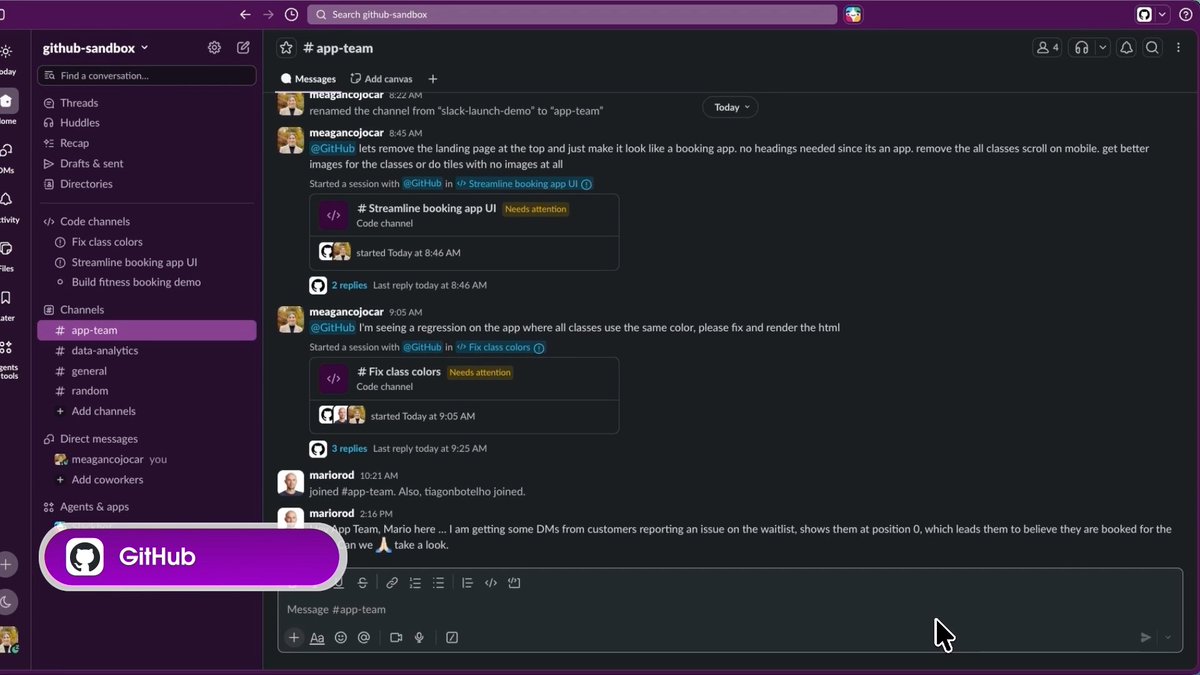Toggle code block formatting
The width and height of the screenshot is (1200, 675).
click(x=514, y=583)
